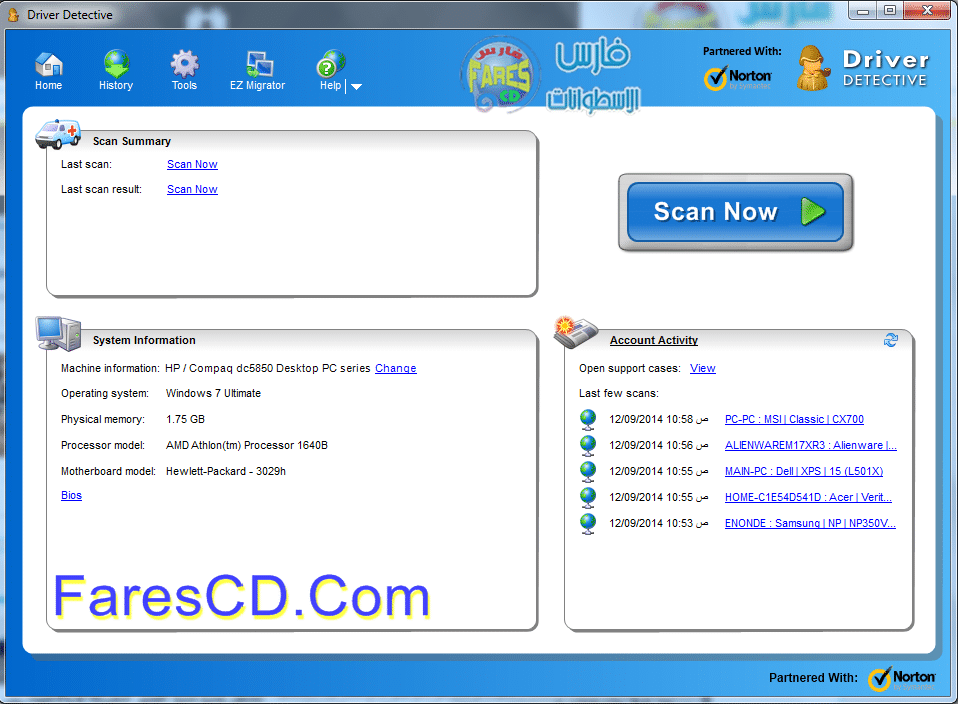Image resolution: width=958 pixels, height=704 pixels.
Task: Open the Tools gear icon
Action: (x=185, y=64)
